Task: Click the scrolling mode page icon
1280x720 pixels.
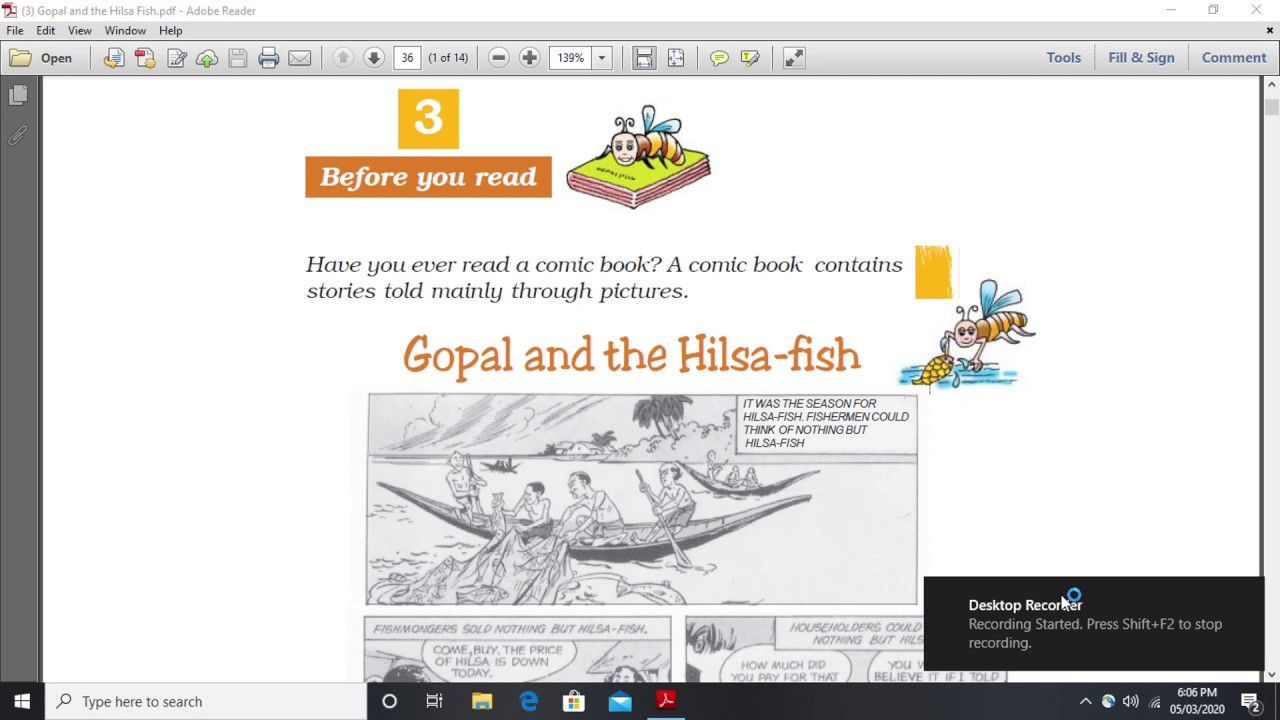Action: (x=644, y=58)
